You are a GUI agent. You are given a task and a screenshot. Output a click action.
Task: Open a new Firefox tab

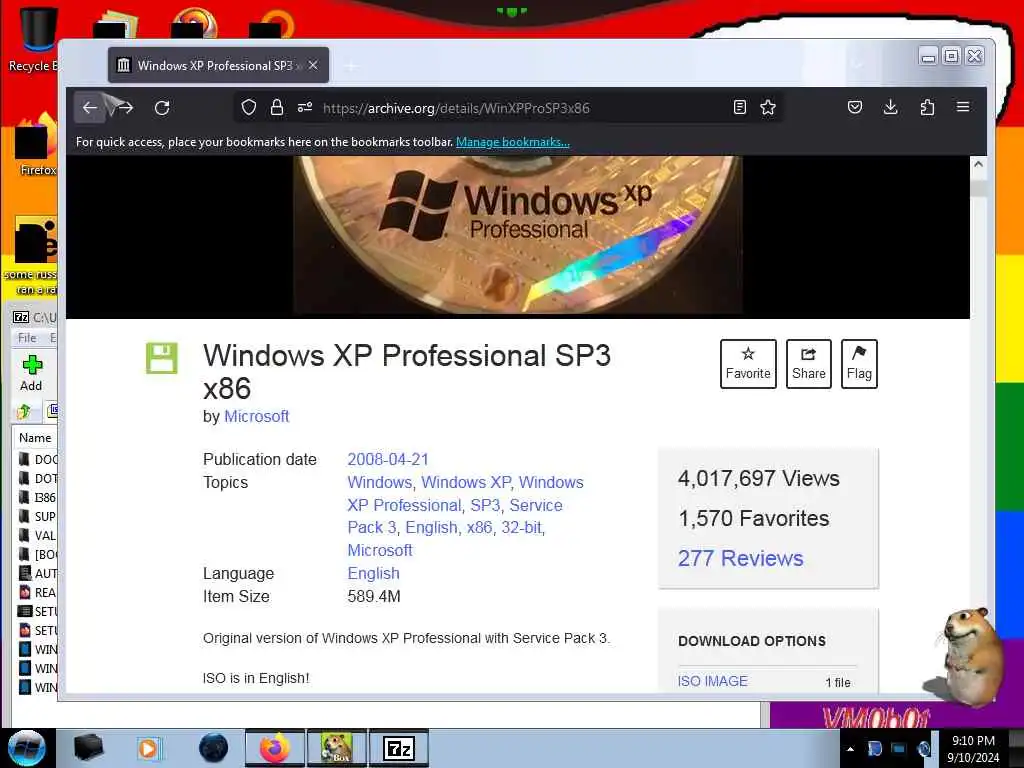[351, 66]
